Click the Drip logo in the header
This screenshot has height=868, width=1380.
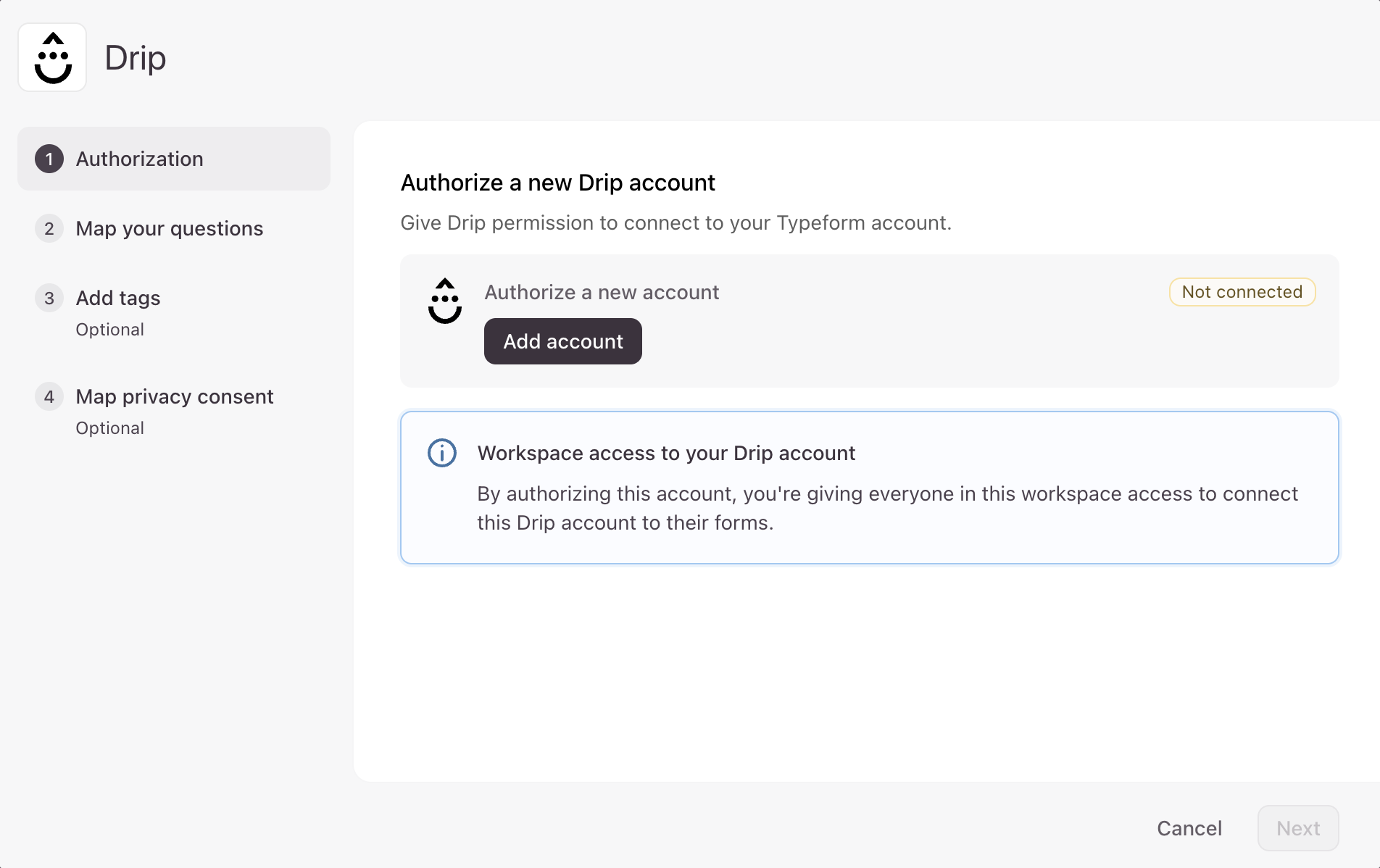point(52,57)
